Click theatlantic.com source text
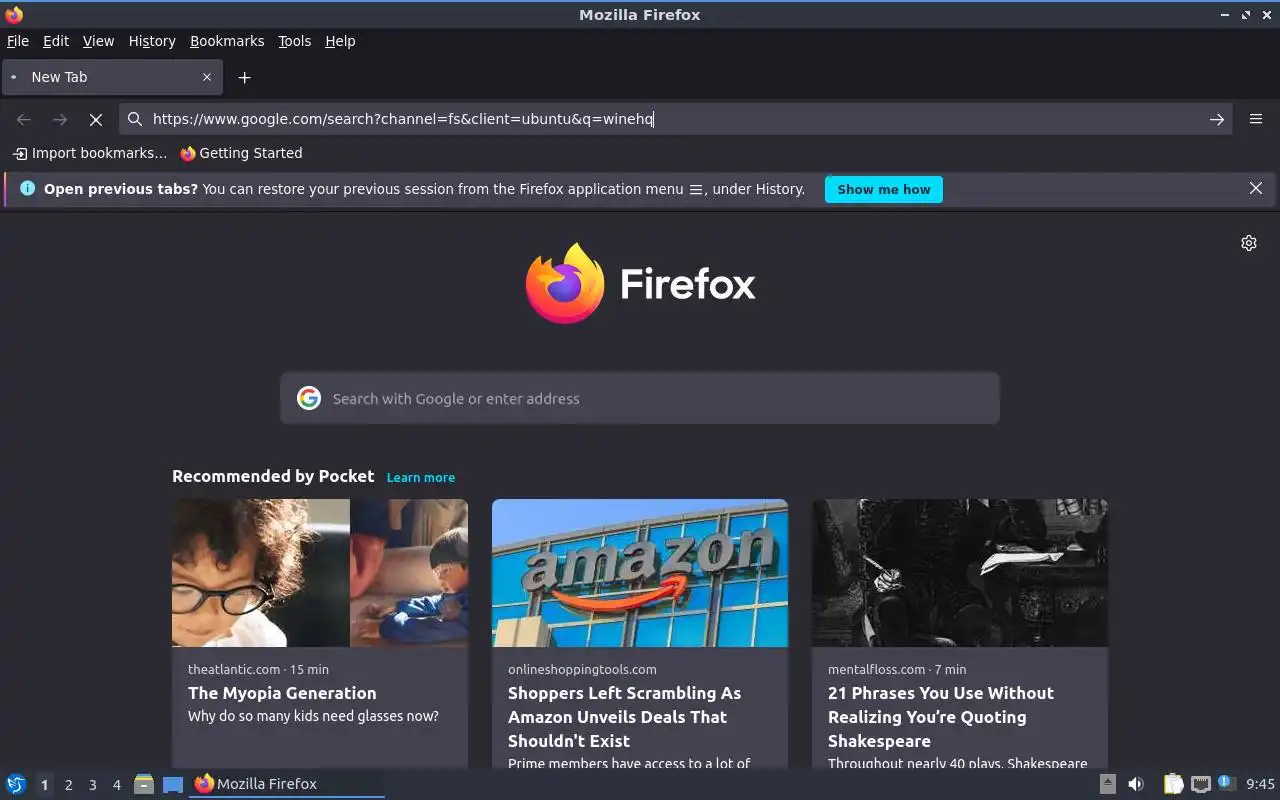The height and width of the screenshot is (800, 1280). pos(234,669)
